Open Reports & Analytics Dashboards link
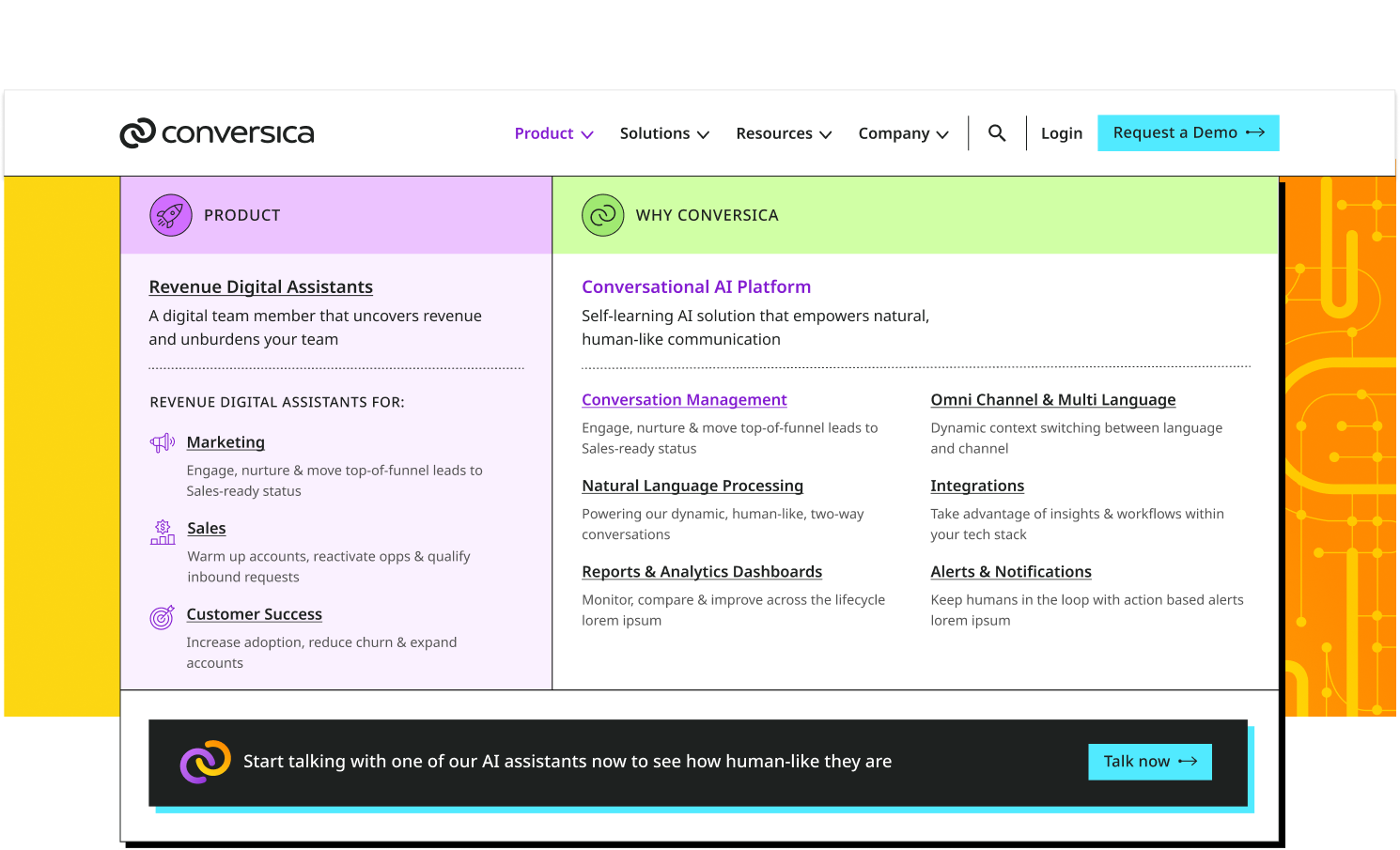 (701, 572)
